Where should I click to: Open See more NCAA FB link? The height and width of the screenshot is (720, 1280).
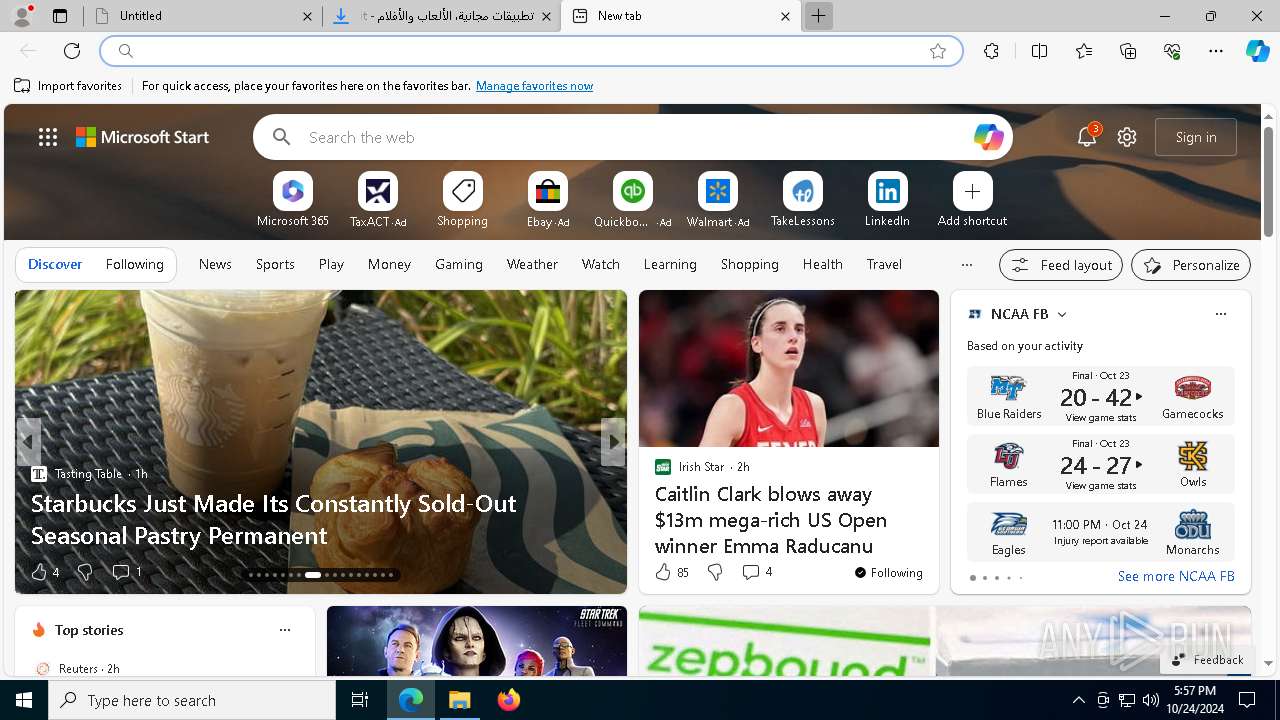pos(1176,576)
